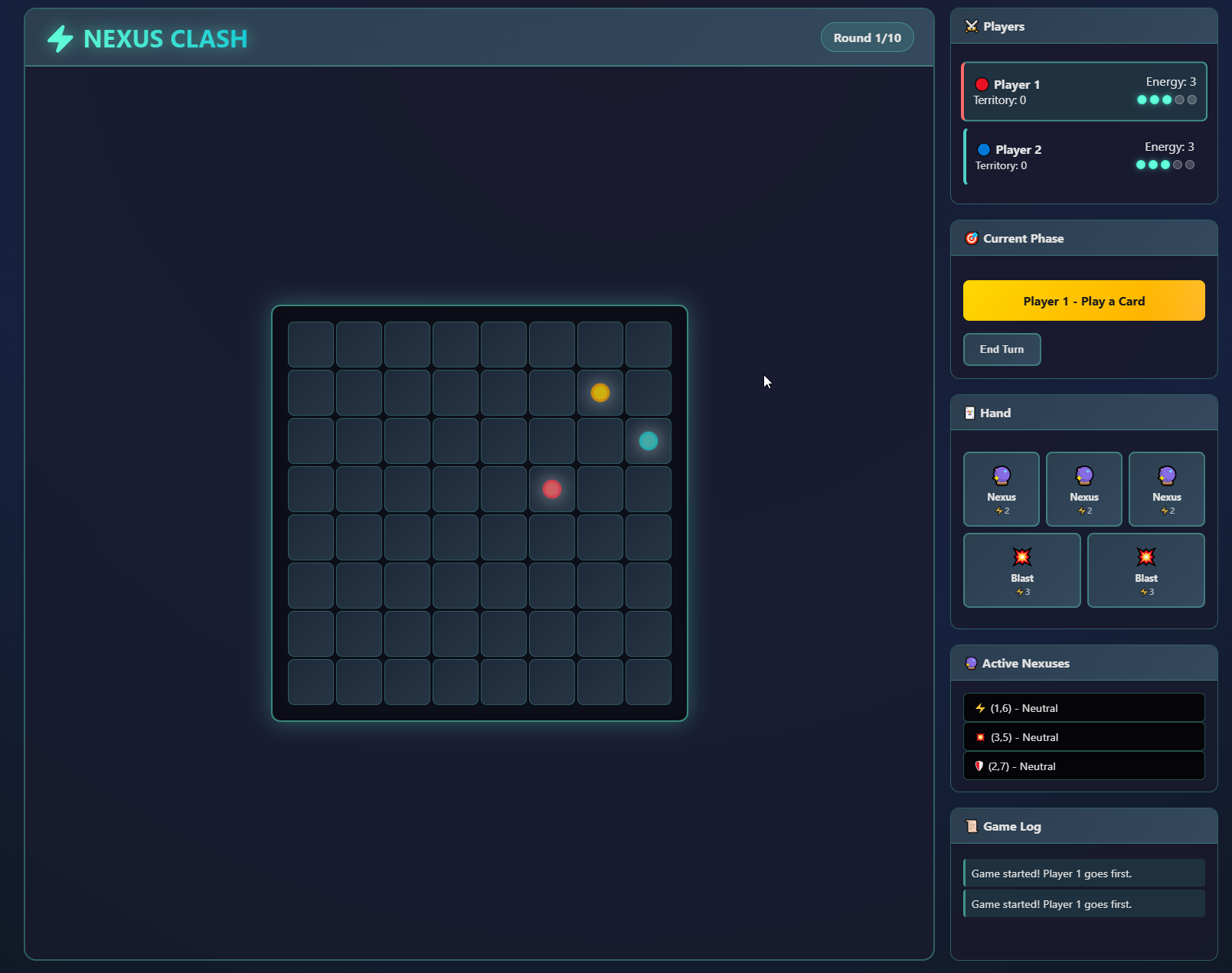Click the yellow nexus orb on the board

(600, 393)
